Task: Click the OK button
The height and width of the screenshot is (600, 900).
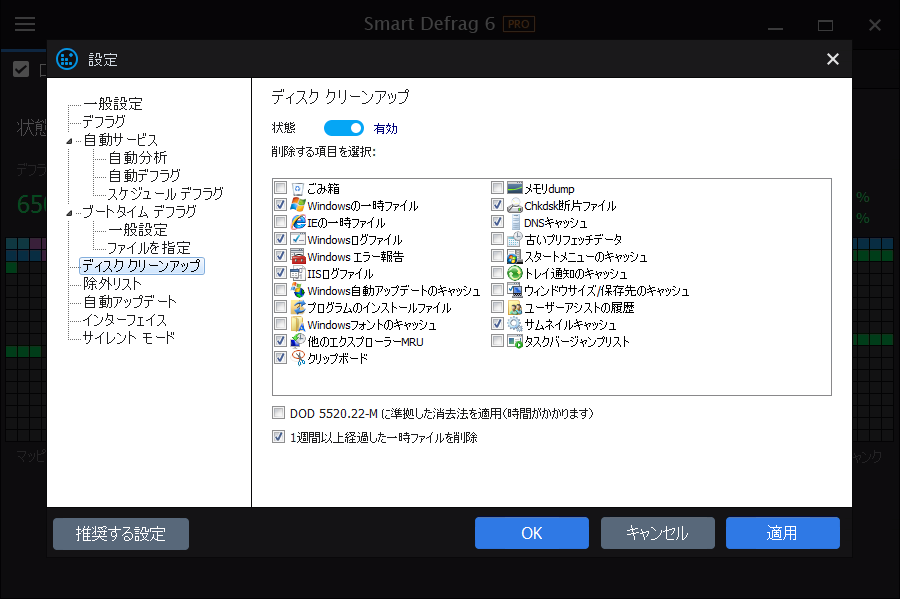Action: 532,533
